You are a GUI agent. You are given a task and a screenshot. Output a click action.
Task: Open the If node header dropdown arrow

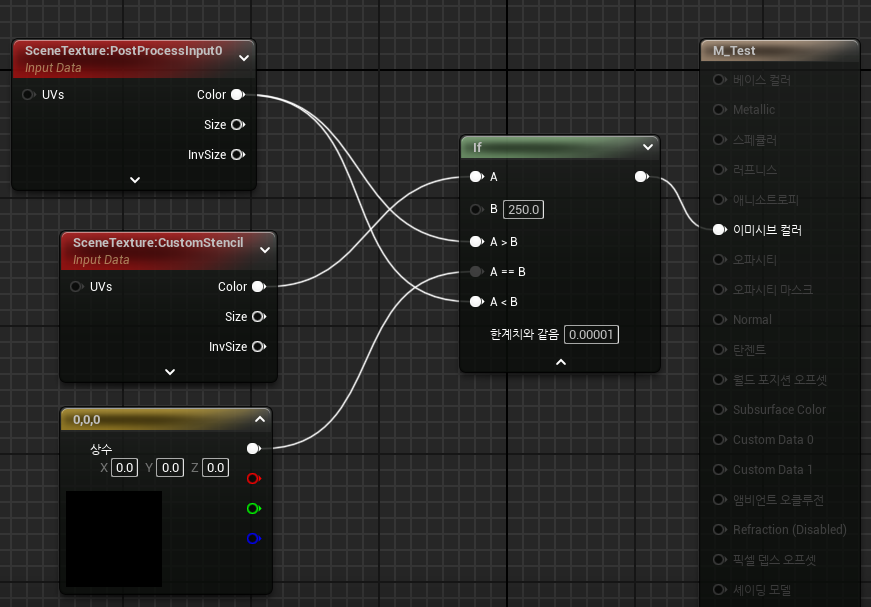click(648, 147)
